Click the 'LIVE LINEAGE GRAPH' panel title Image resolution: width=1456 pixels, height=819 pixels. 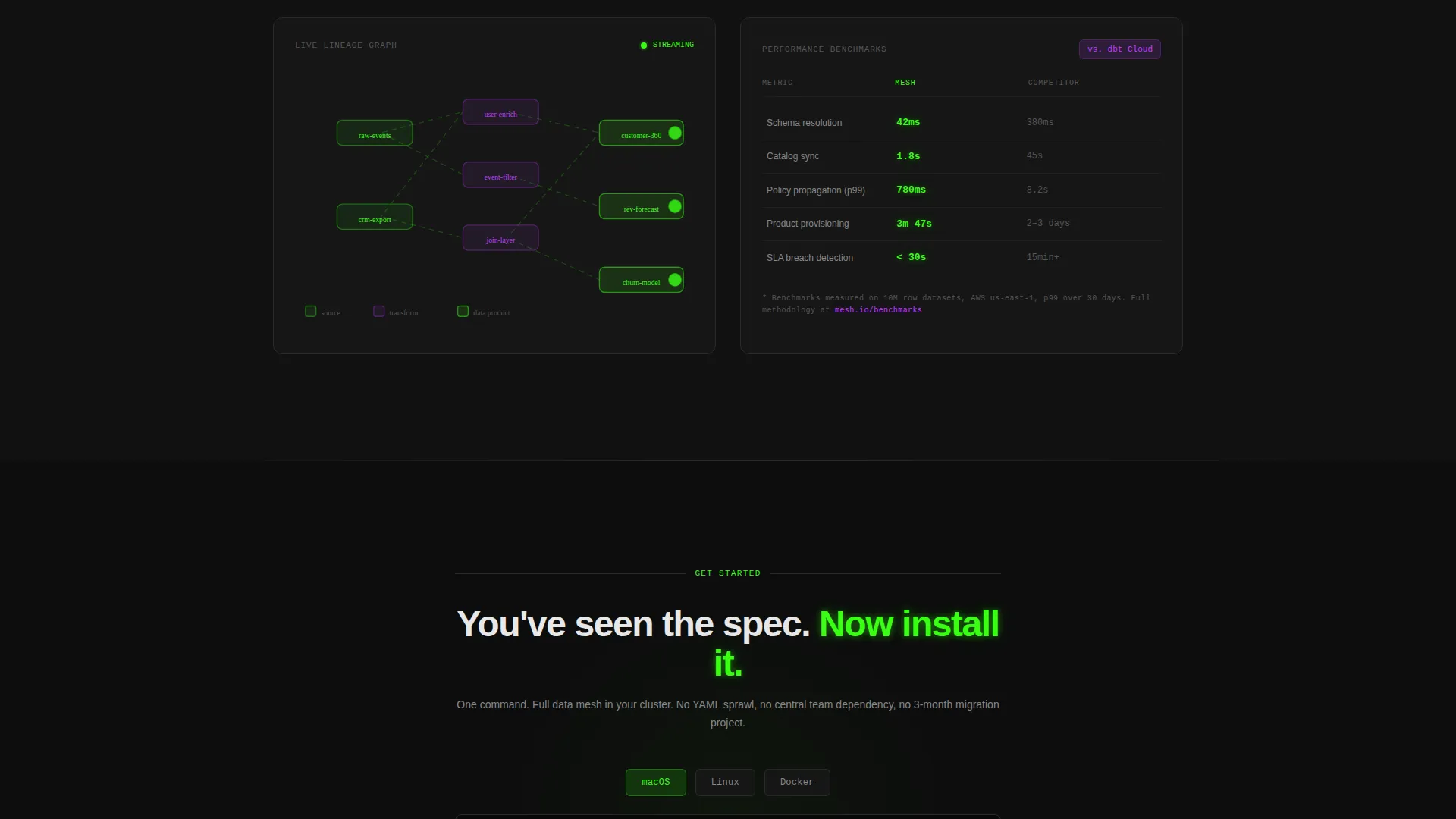click(346, 45)
